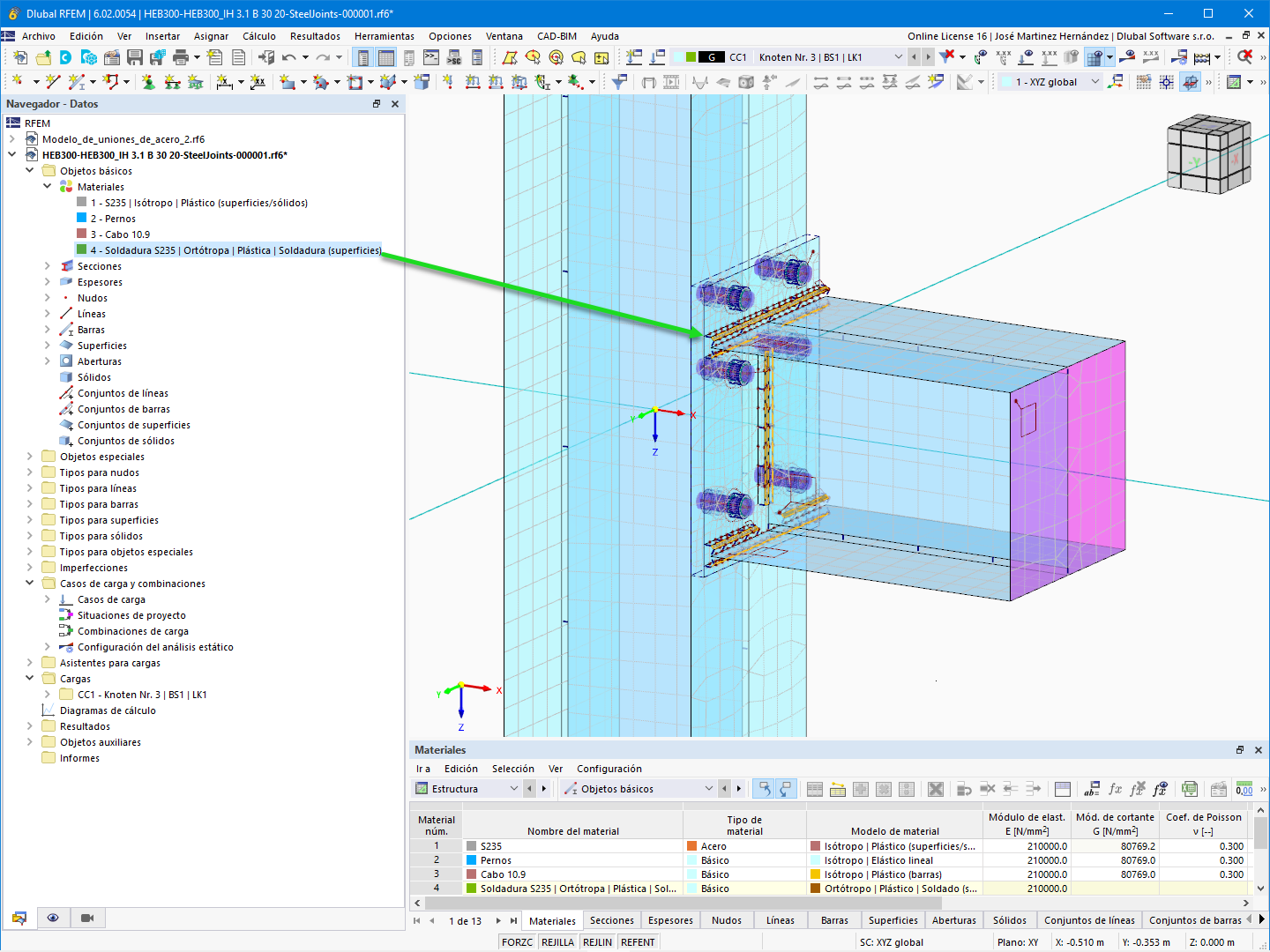Click the Save file icon in toolbar
The width and height of the screenshot is (1270, 952).
135,57
